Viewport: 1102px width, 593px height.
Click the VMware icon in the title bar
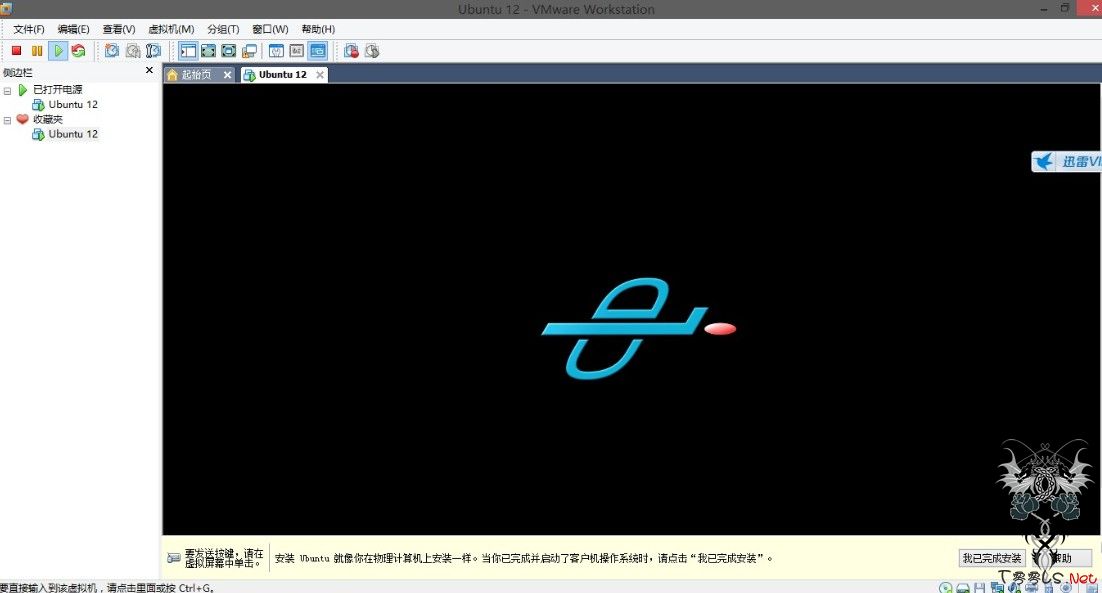6,8
